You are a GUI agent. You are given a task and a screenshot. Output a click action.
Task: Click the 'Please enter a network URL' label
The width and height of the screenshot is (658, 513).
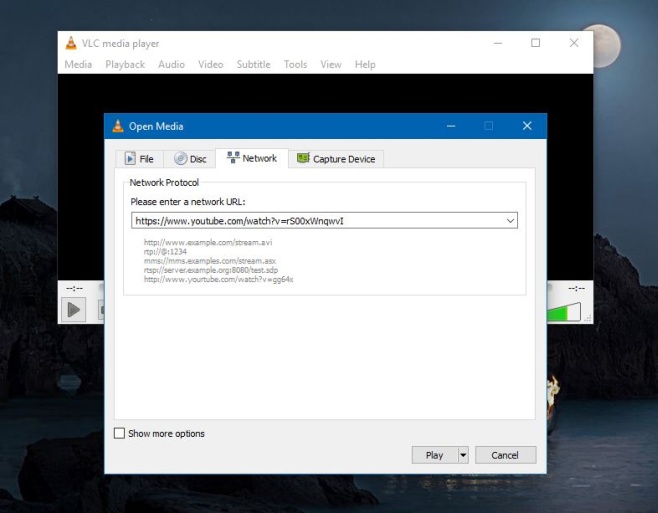[188, 202]
